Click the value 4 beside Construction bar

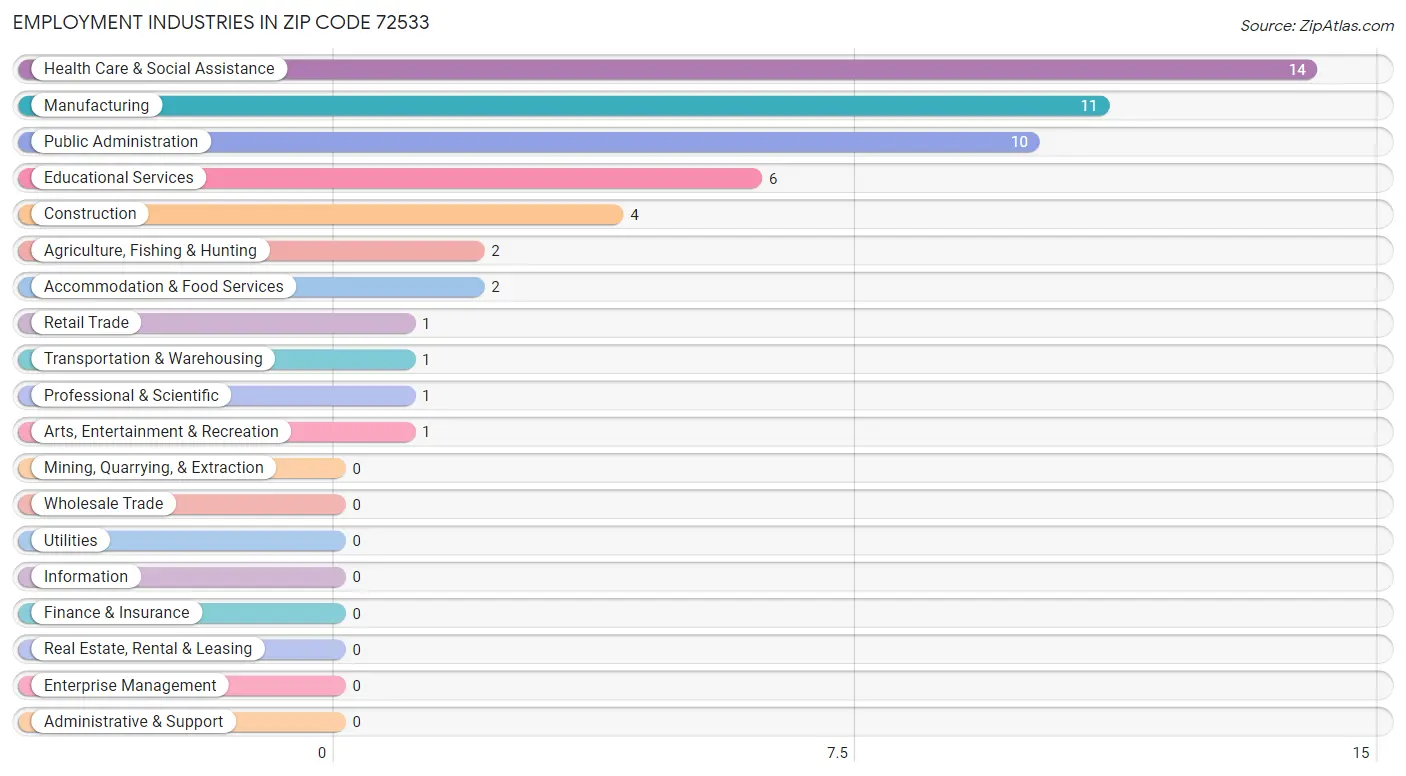(634, 215)
